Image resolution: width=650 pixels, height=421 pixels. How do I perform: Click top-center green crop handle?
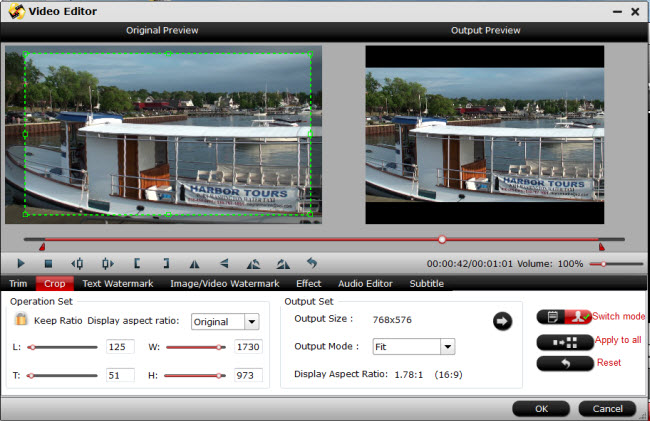pyautogui.click(x=168, y=53)
